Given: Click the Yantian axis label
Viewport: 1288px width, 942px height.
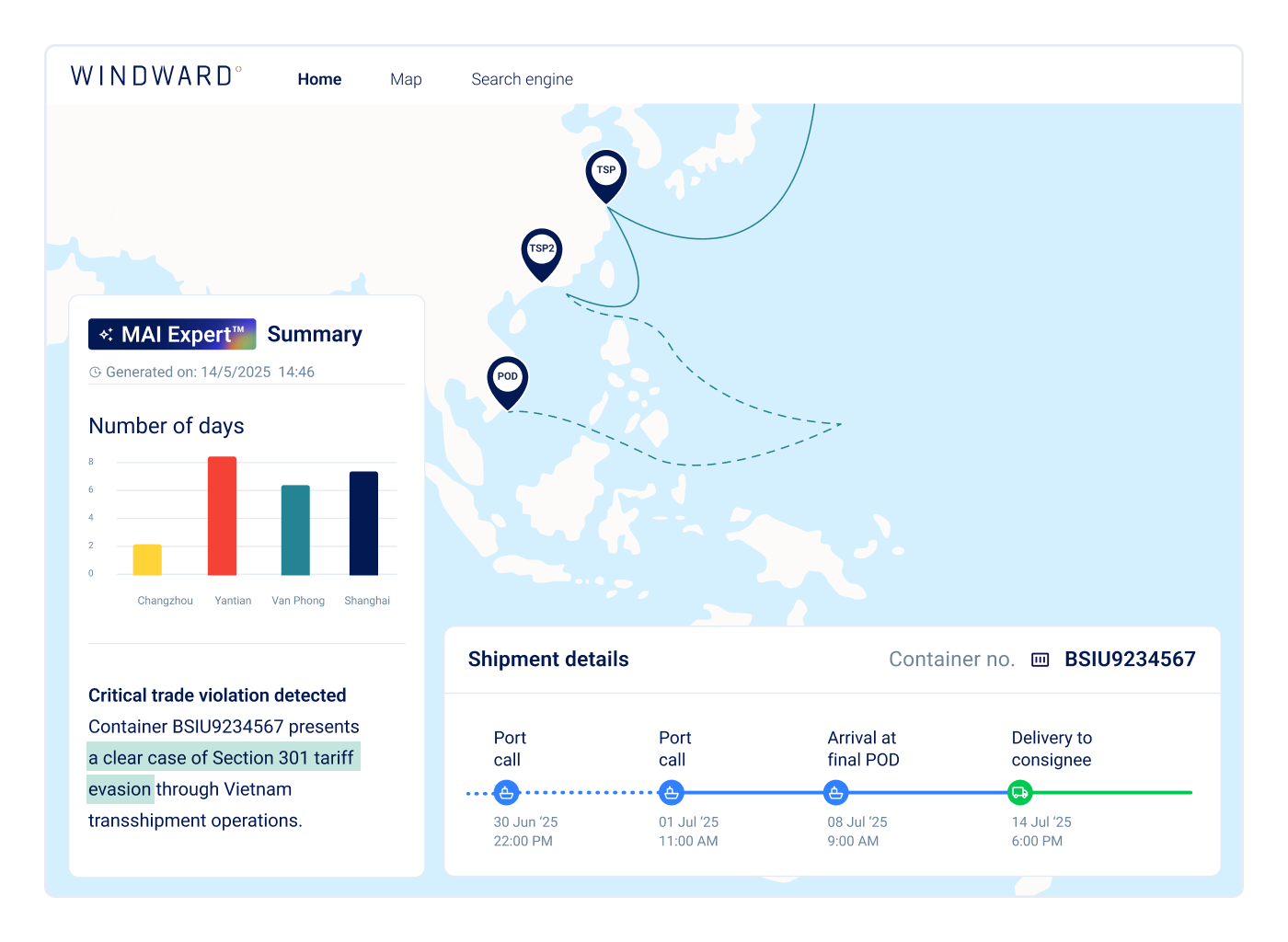Looking at the screenshot, I should tap(233, 601).
